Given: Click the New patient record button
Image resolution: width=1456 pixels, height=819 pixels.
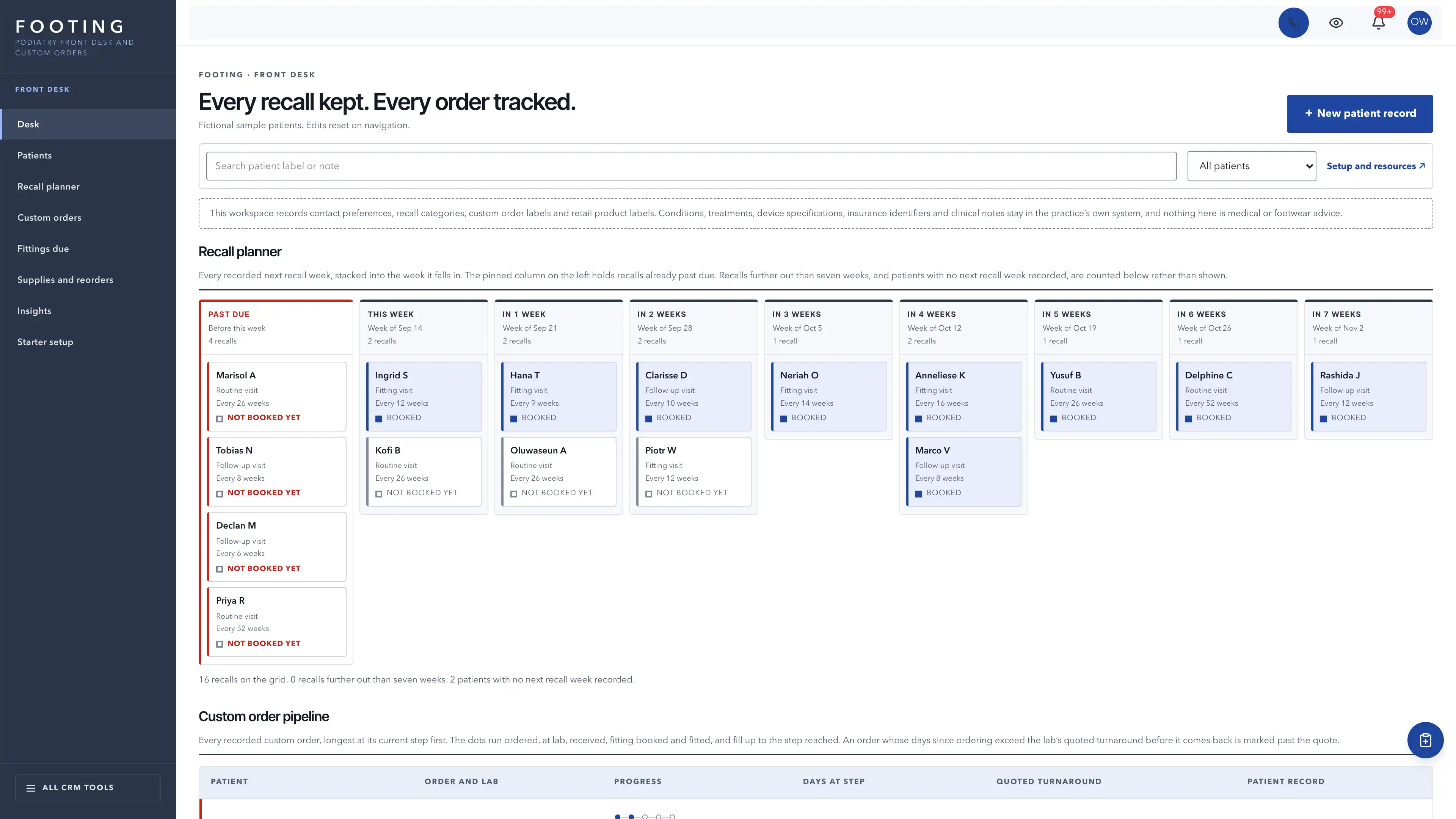Looking at the screenshot, I should click(1359, 114).
